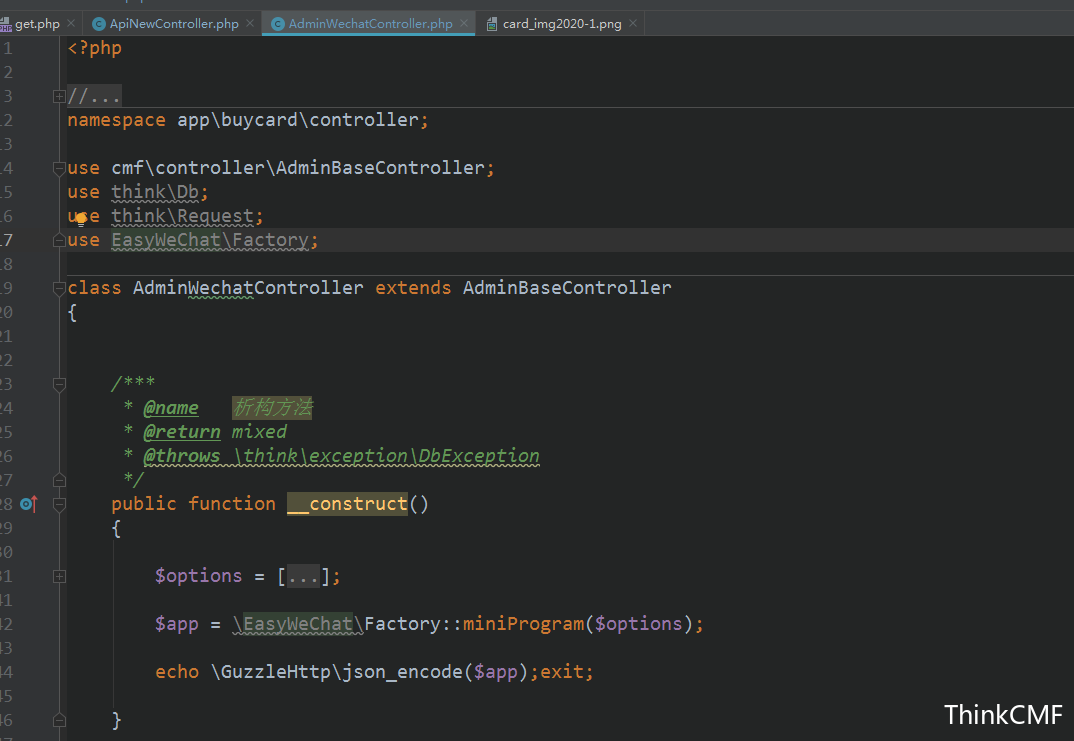Screen dimensions: 1074x741
Task: Click the namespace app\buycard\controller text
Action: click(298, 121)
